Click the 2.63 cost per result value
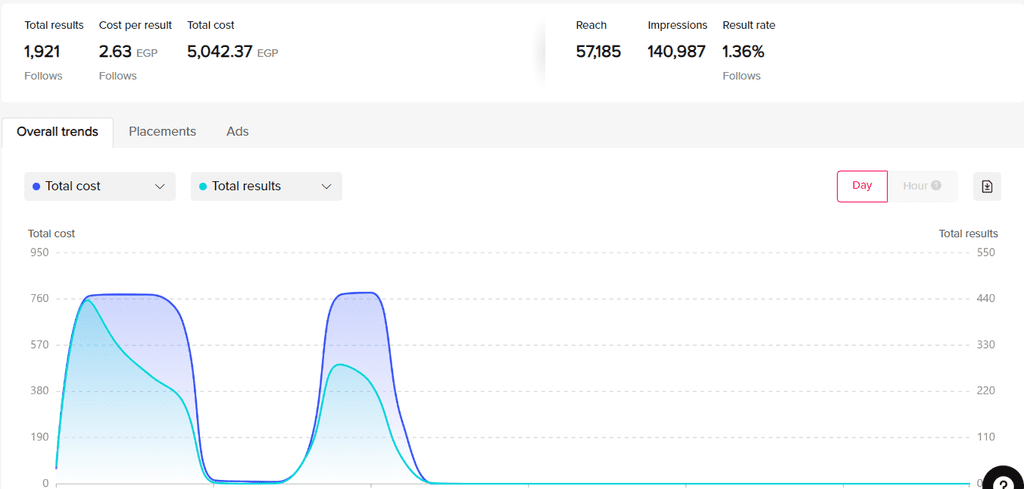Viewport: 1024px width, 489px height. click(115, 52)
